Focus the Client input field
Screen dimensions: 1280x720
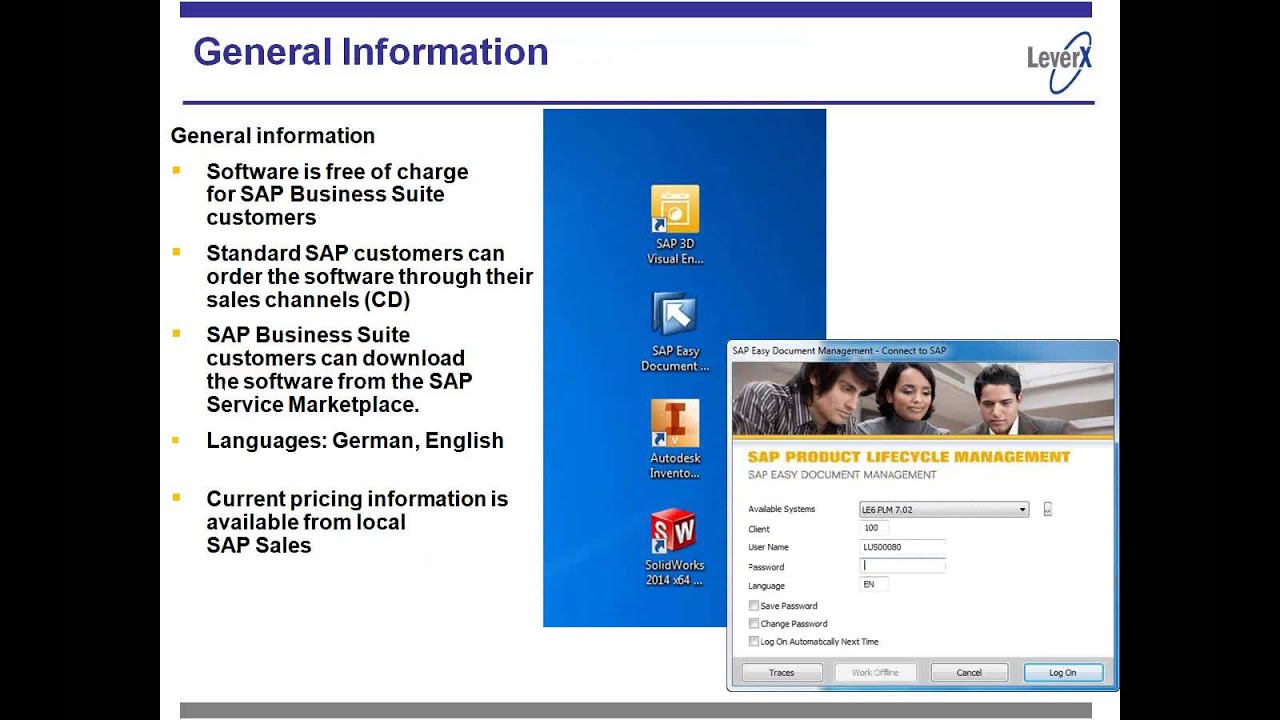[874, 528]
